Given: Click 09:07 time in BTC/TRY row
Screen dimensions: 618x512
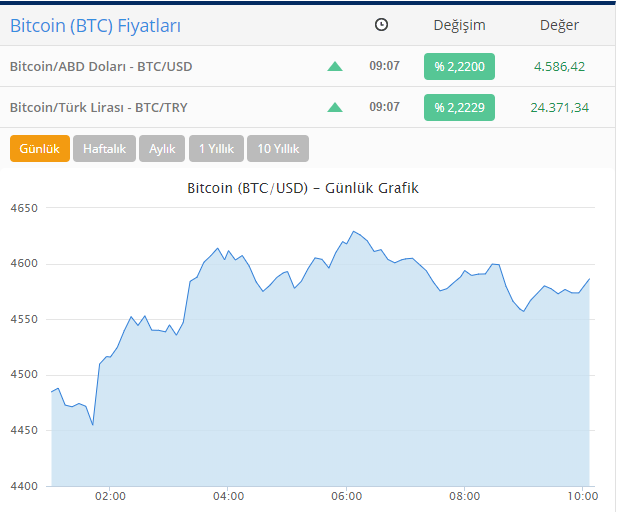Looking at the screenshot, I should 384,107.
